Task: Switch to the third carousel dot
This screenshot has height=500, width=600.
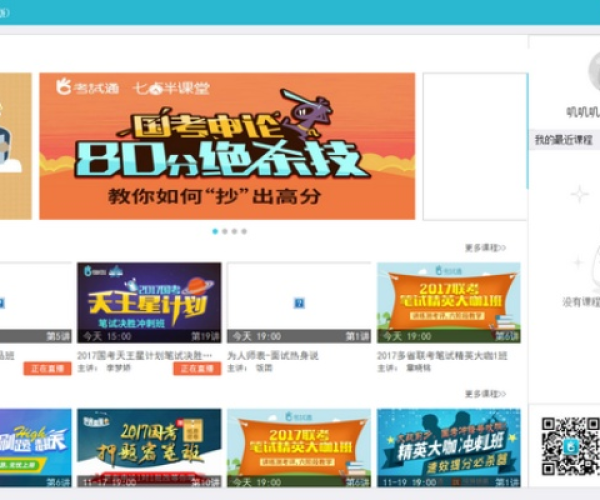Action: tap(234, 231)
